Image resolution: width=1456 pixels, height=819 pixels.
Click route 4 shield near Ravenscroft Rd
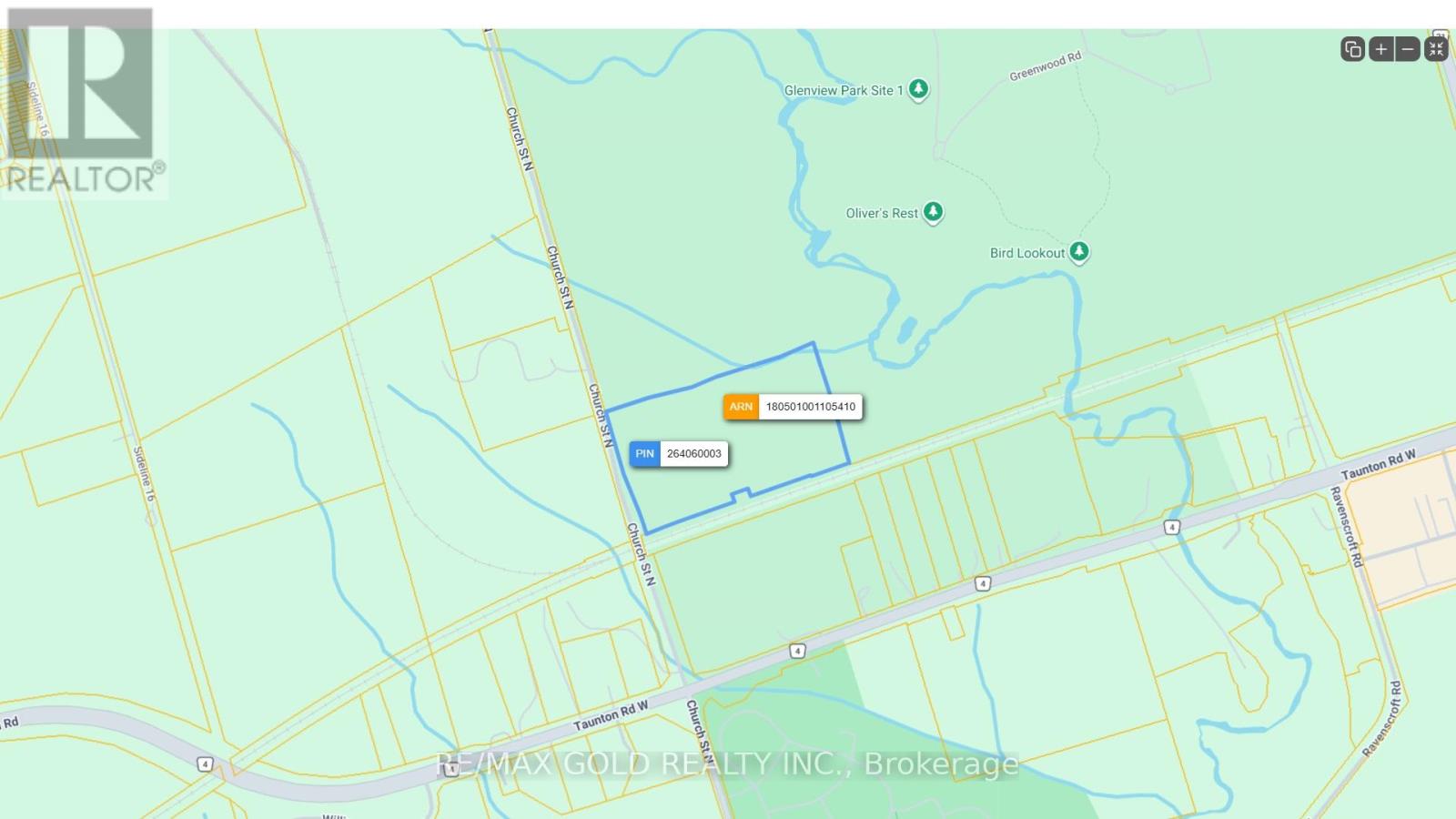(1172, 527)
